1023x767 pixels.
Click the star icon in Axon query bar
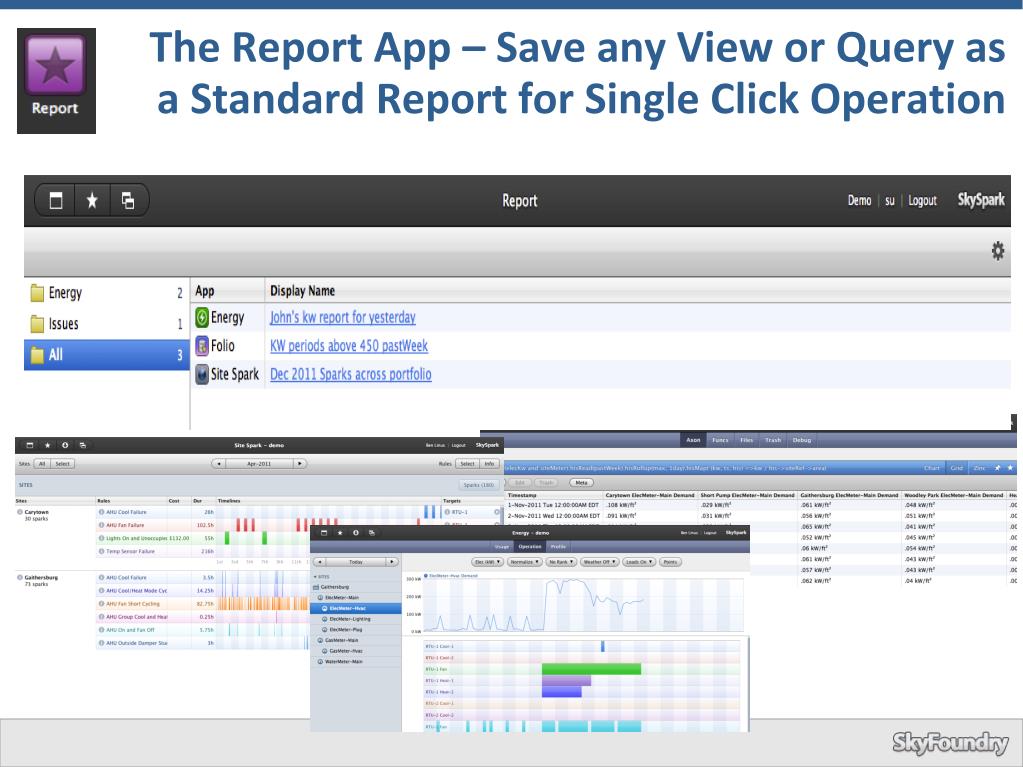(x=1011, y=468)
